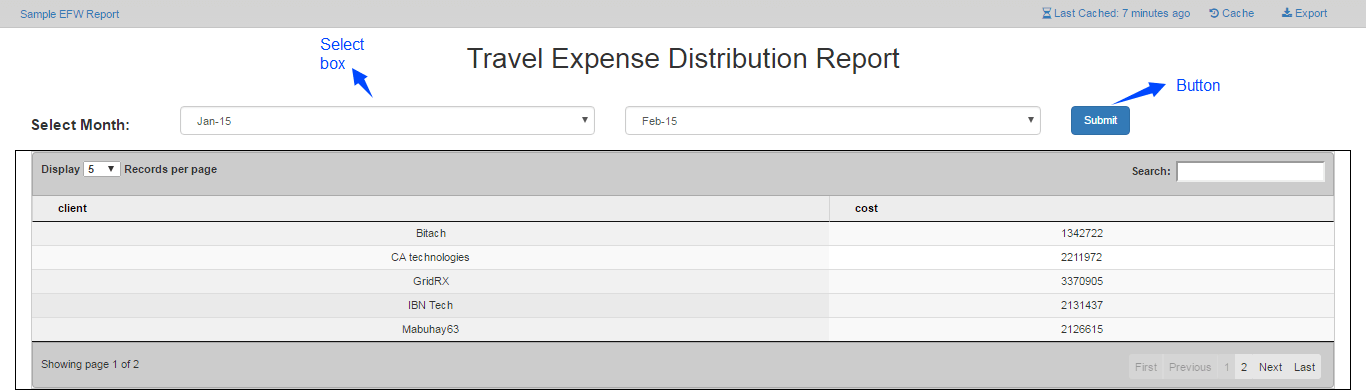1366x392 pixels.
Task: Click the IBN Tech row
Action: click(x=683, y=305)
